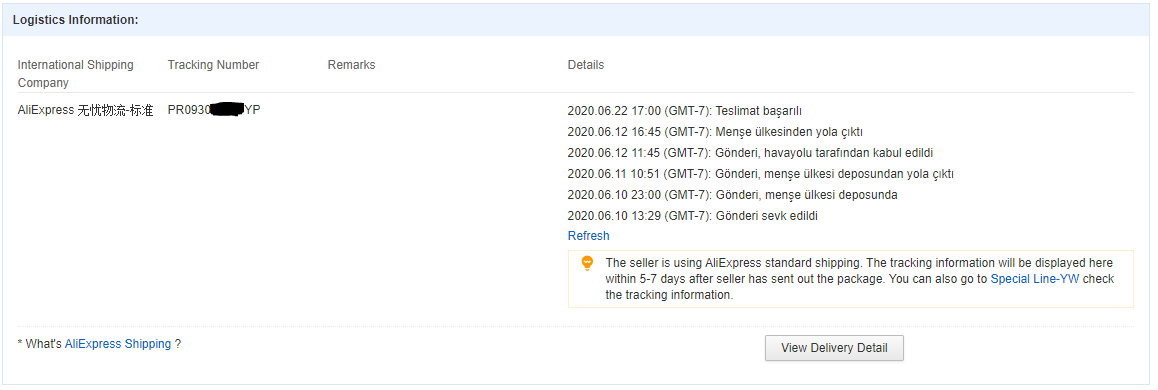Click the International Shipping Company column header

coord(75,73)
